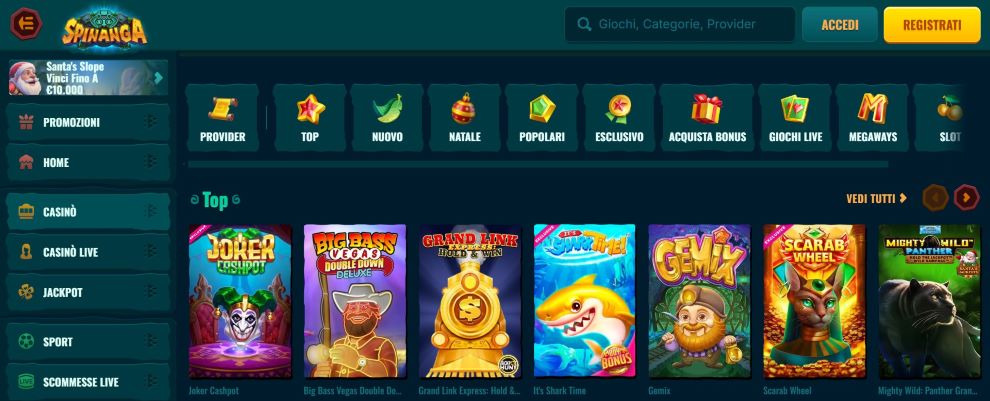
Task: Expand the Jackpot sidebar arrow
Action: tap(151, 292)
